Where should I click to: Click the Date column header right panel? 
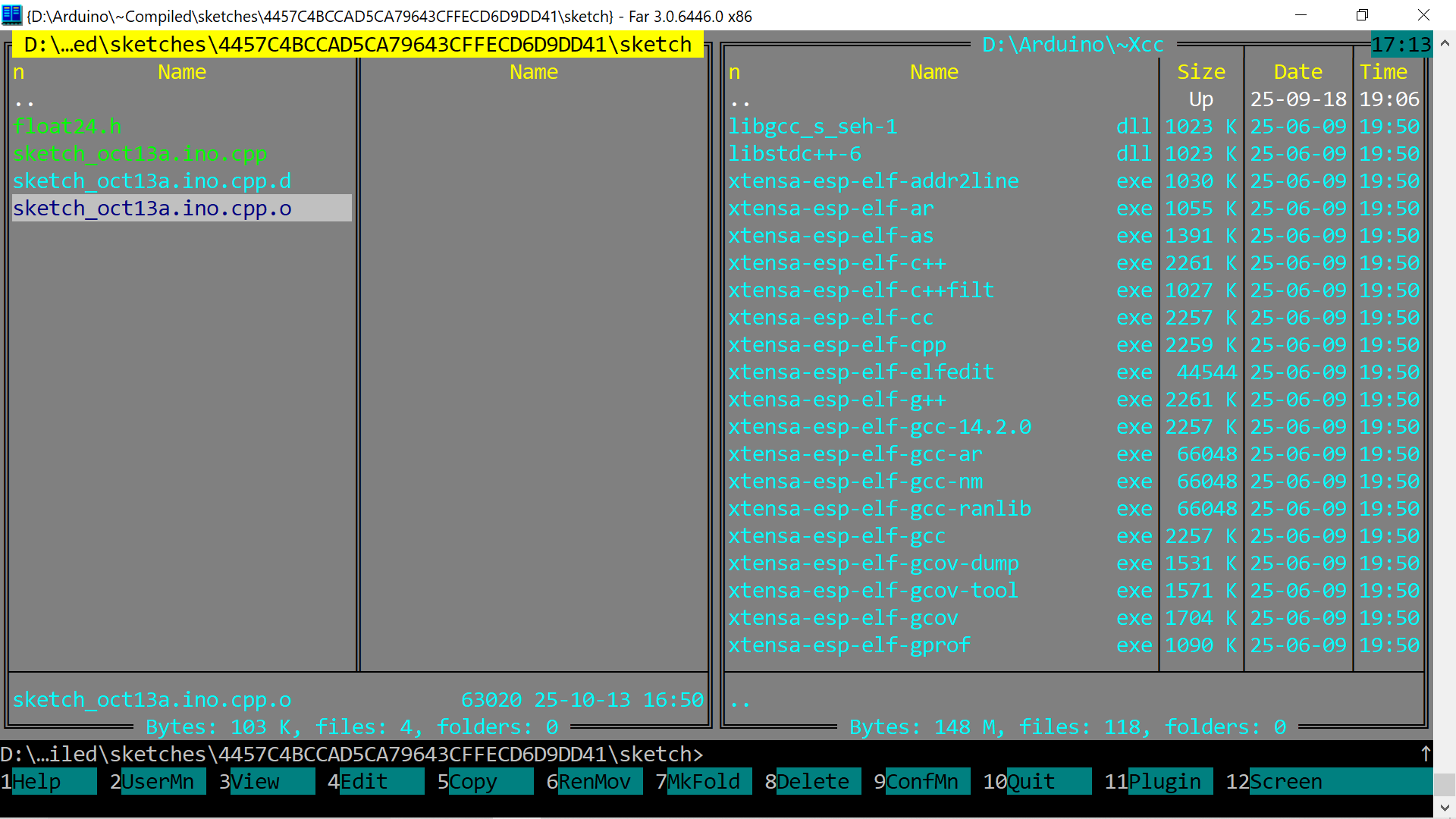[x=1298, y=72]
